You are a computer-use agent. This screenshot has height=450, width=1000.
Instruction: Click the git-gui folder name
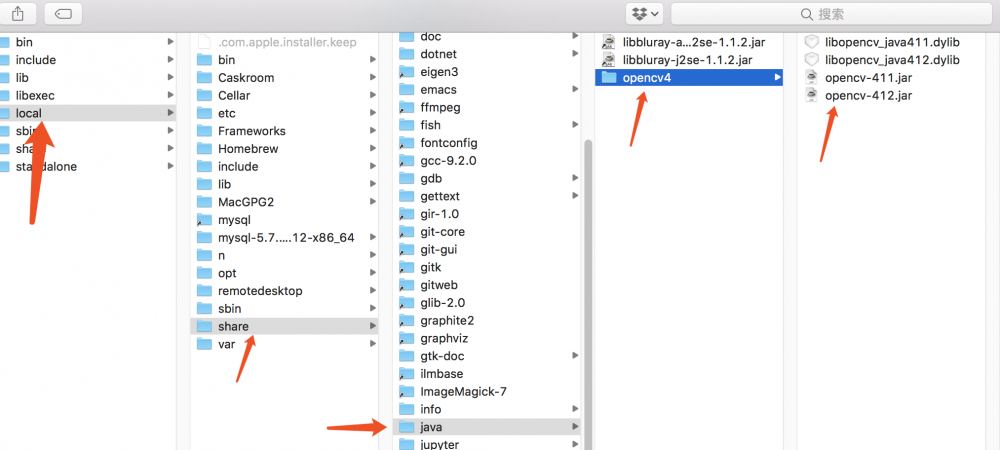pos(439,250)
